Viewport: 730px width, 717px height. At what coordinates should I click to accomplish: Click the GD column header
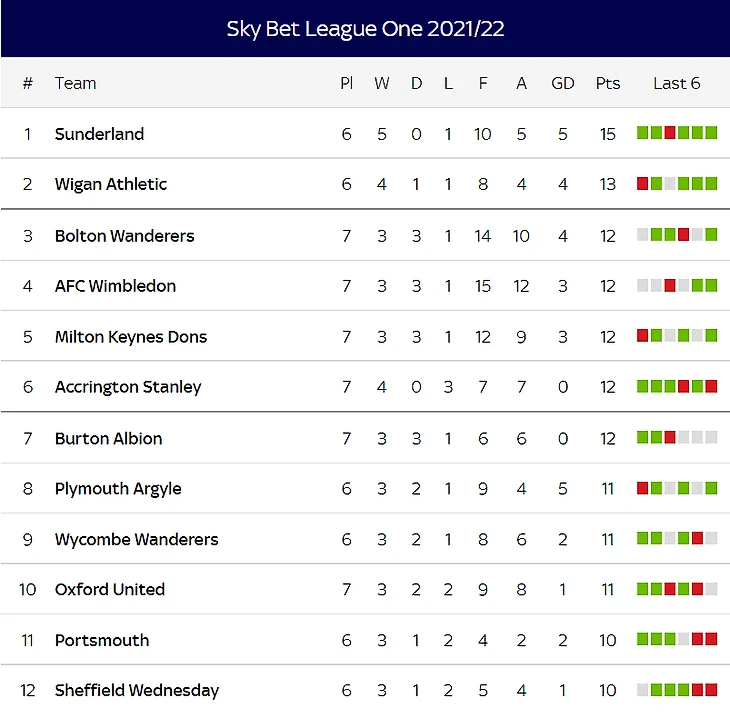tap(563, 83)
